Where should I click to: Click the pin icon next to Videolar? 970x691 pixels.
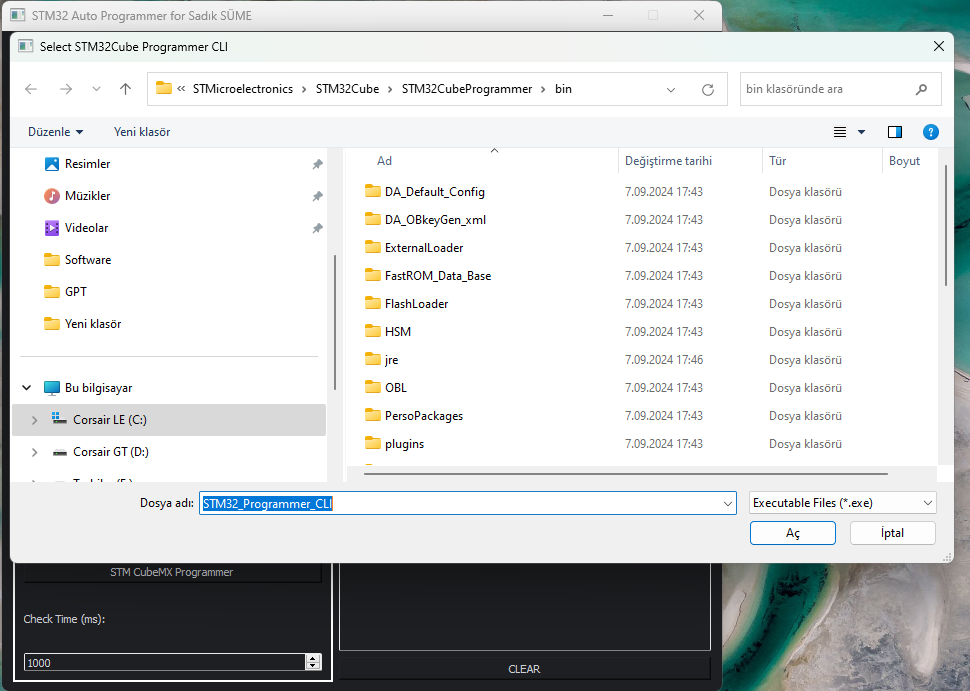click(317, 229)
